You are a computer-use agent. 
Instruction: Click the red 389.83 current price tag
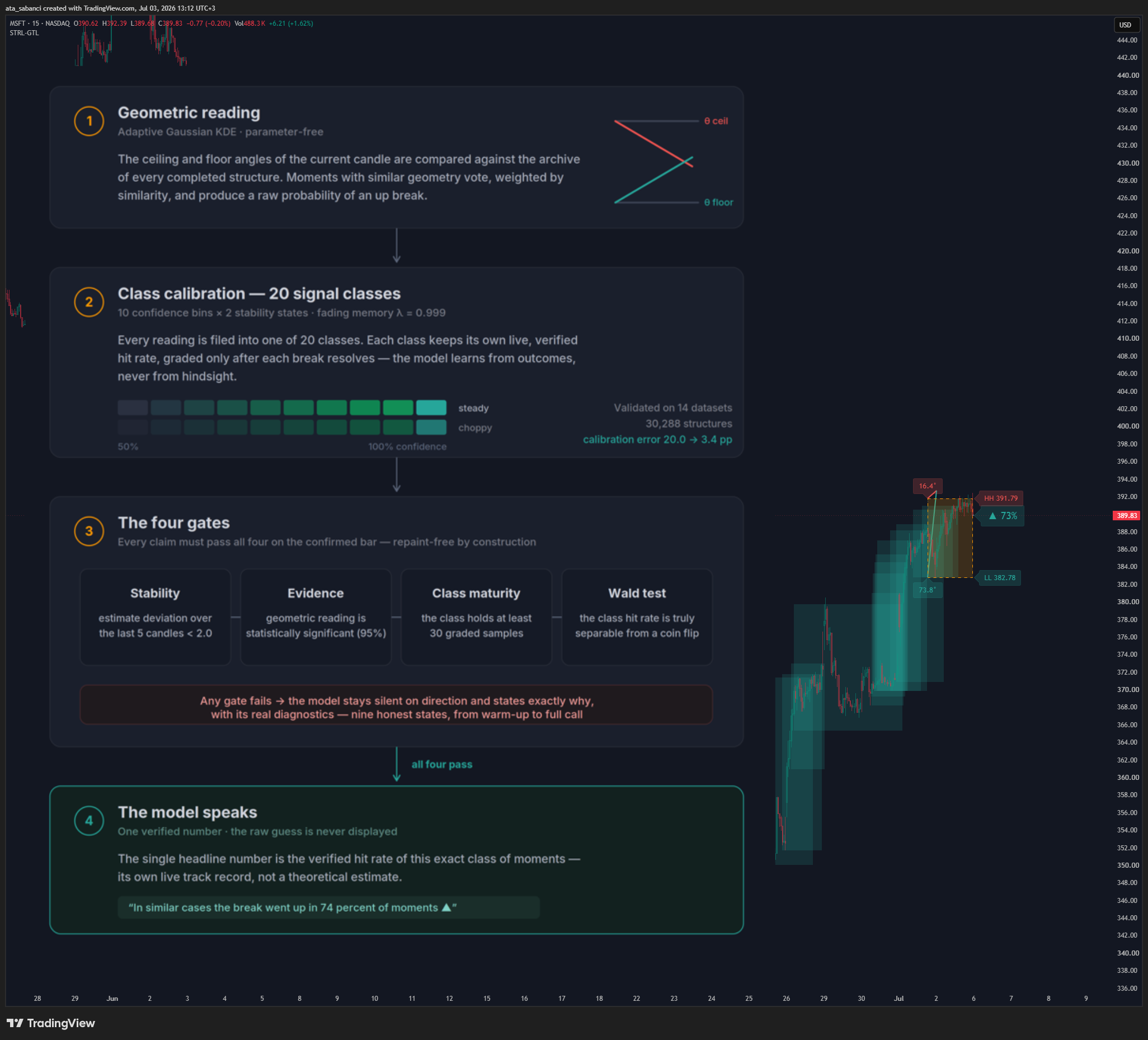pyautogui.click(x=1126, y=515)
